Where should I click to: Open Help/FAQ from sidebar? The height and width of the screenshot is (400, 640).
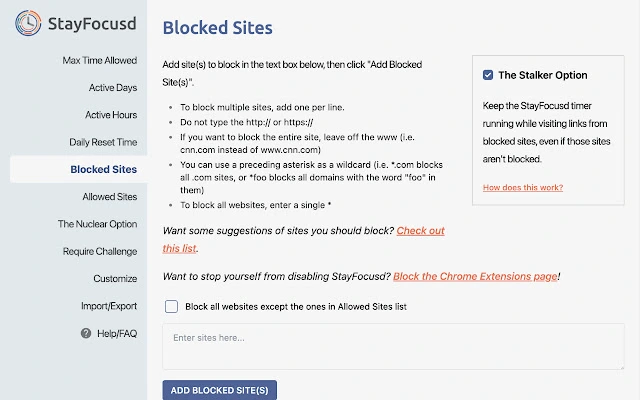(x=117, y=334)
